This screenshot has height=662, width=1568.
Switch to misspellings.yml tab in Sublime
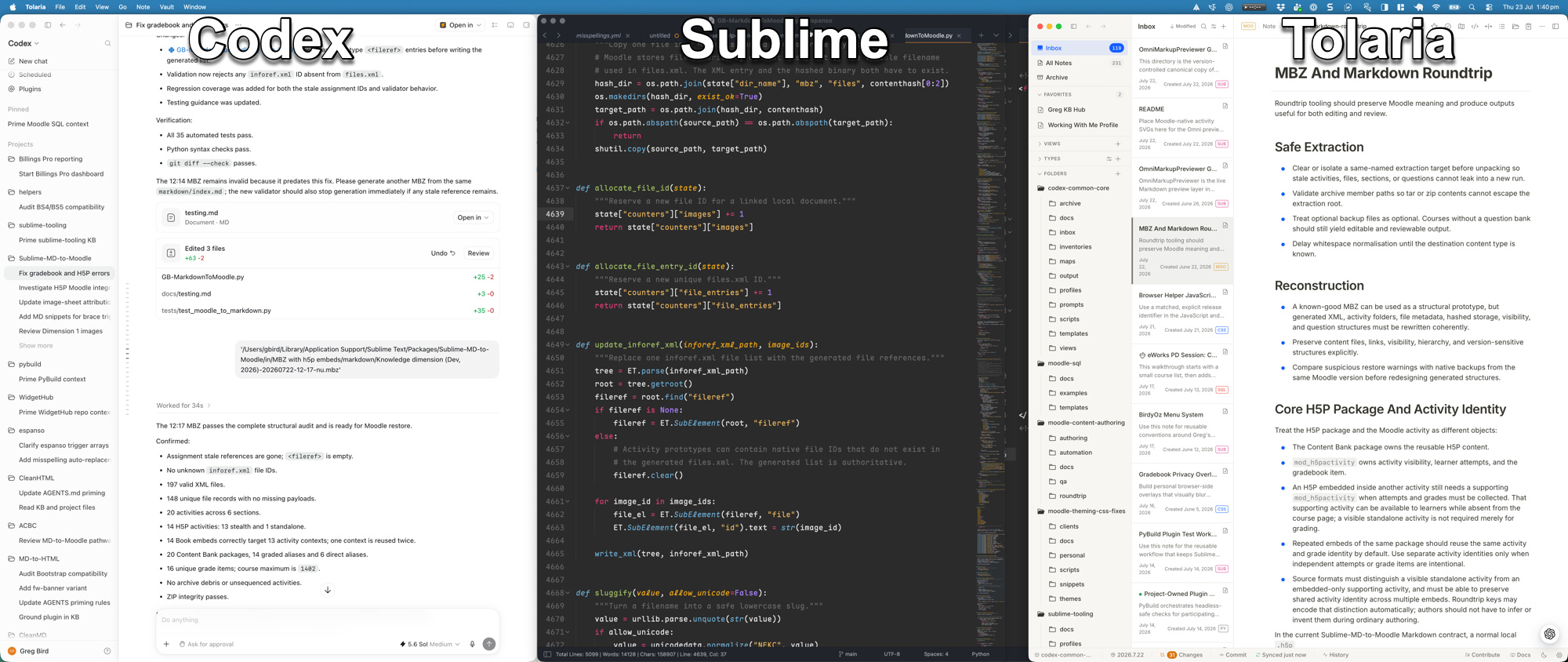click(x=598, y=35)
